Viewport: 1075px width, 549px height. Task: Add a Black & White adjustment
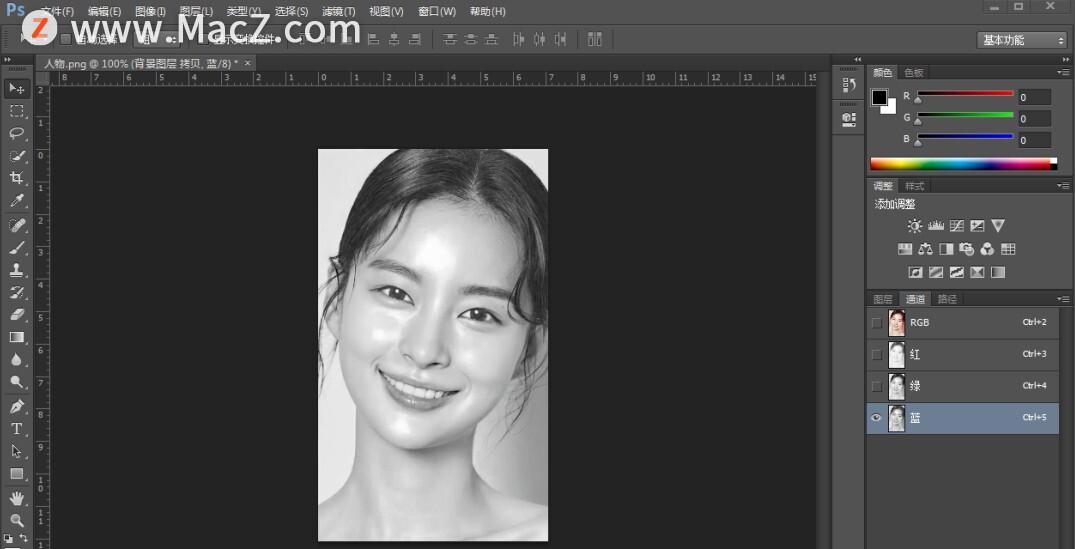(x=946, y=249)
